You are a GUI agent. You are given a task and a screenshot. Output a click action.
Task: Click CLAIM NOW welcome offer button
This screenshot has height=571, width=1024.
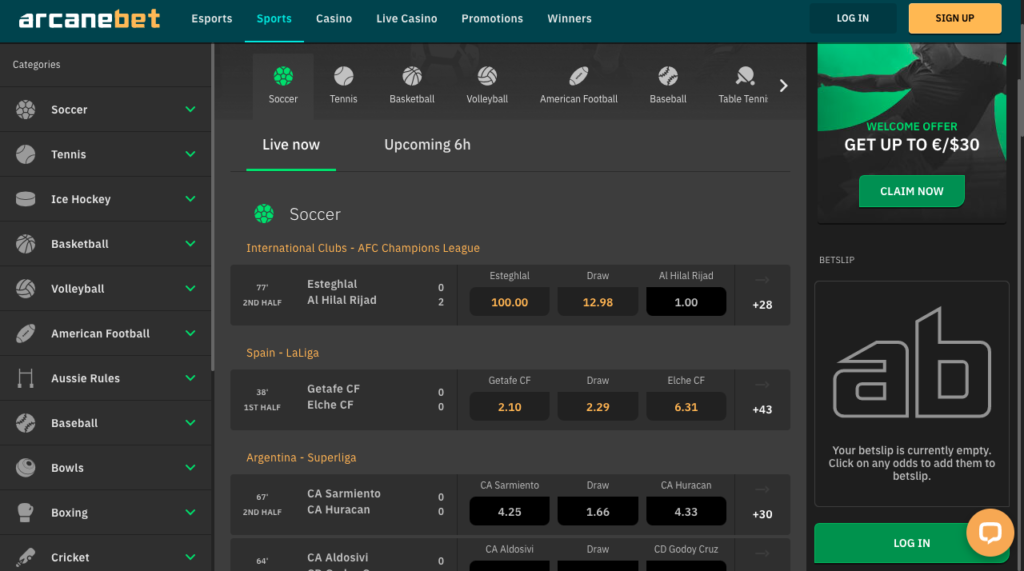(x=912, y=191)
